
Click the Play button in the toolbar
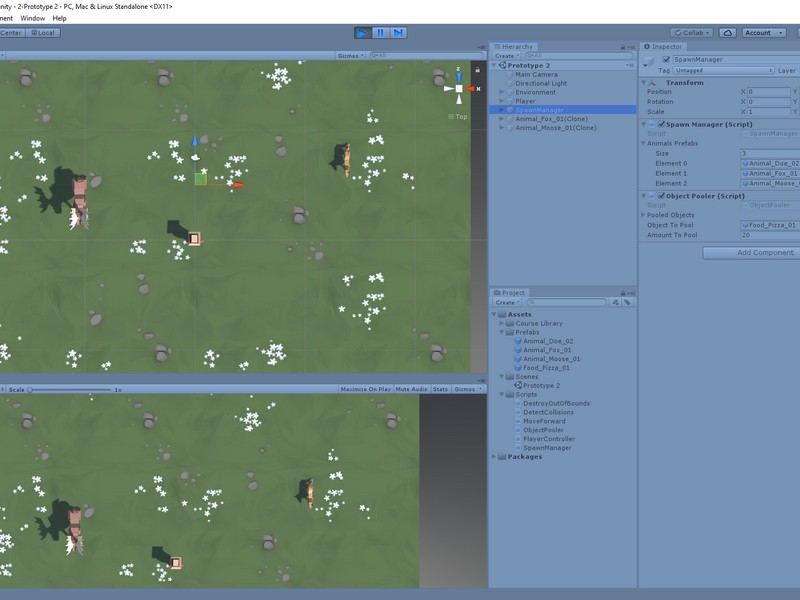pyautogui.click(x=362, y=33)
